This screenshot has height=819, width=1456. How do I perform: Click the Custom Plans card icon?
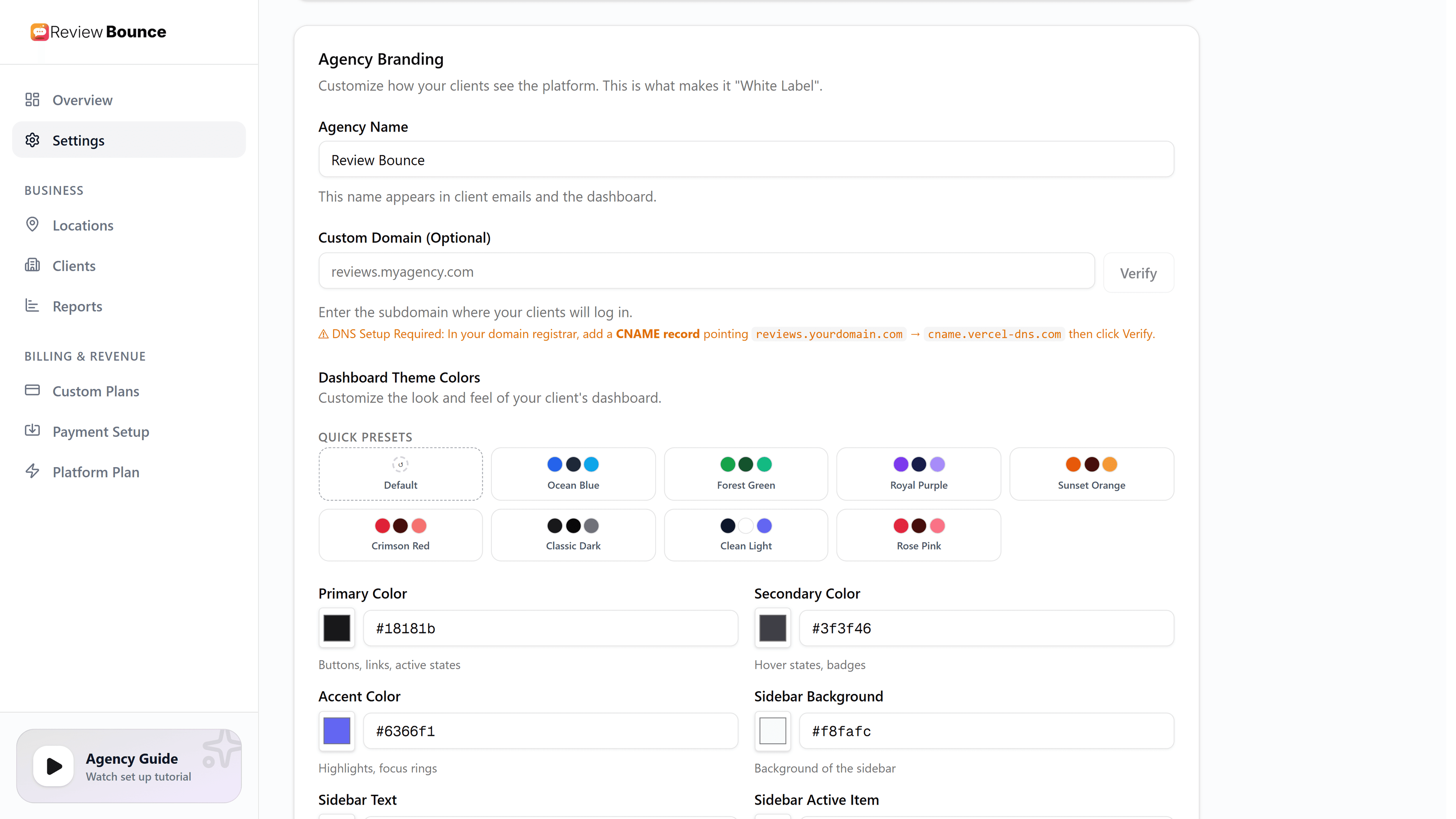coord(32,390)
